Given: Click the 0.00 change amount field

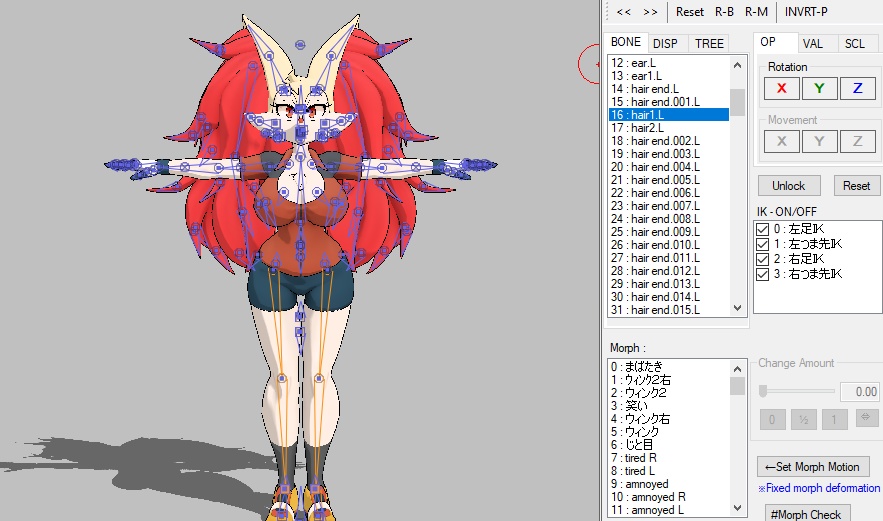Looking at the screenshot, I should click(859, 391).
